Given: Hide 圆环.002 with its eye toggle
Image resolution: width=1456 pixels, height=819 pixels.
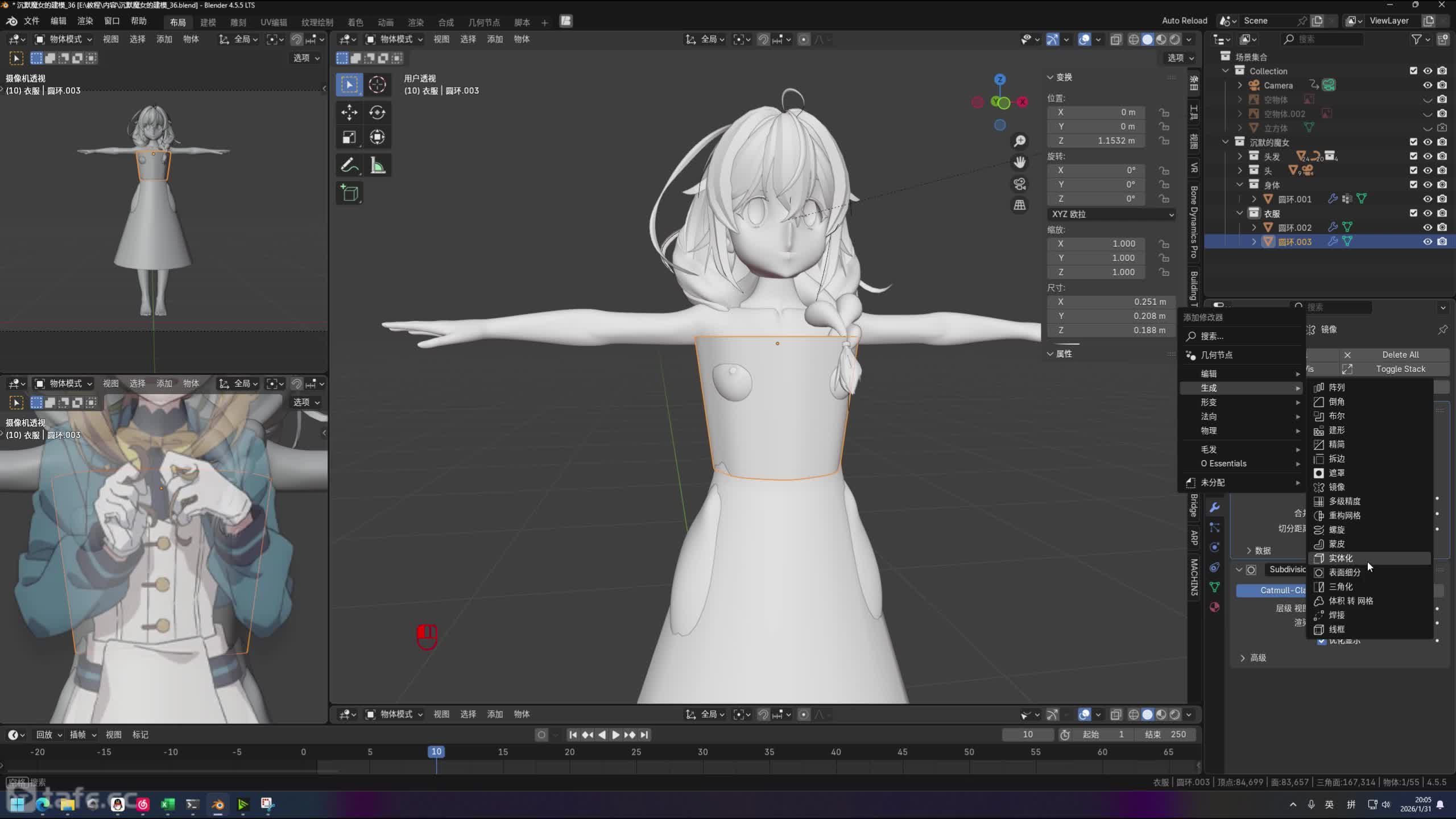Looking at the screenshot, I should click(1428, 227).
